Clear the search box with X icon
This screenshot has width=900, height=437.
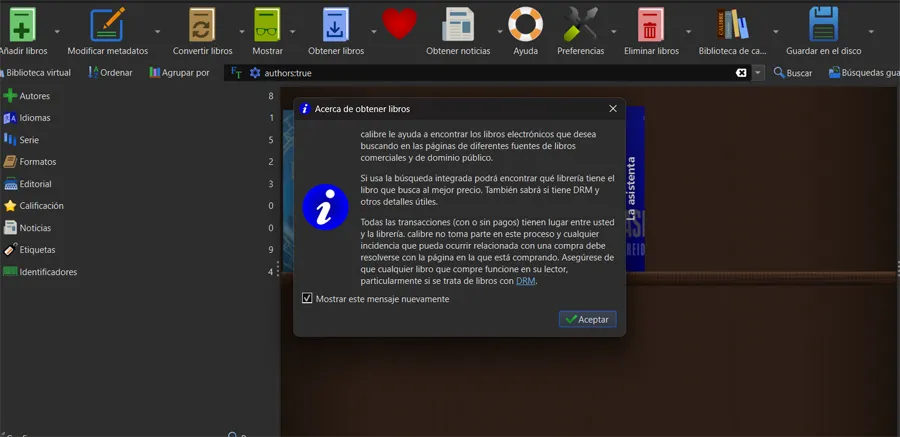tap(742, 73)
